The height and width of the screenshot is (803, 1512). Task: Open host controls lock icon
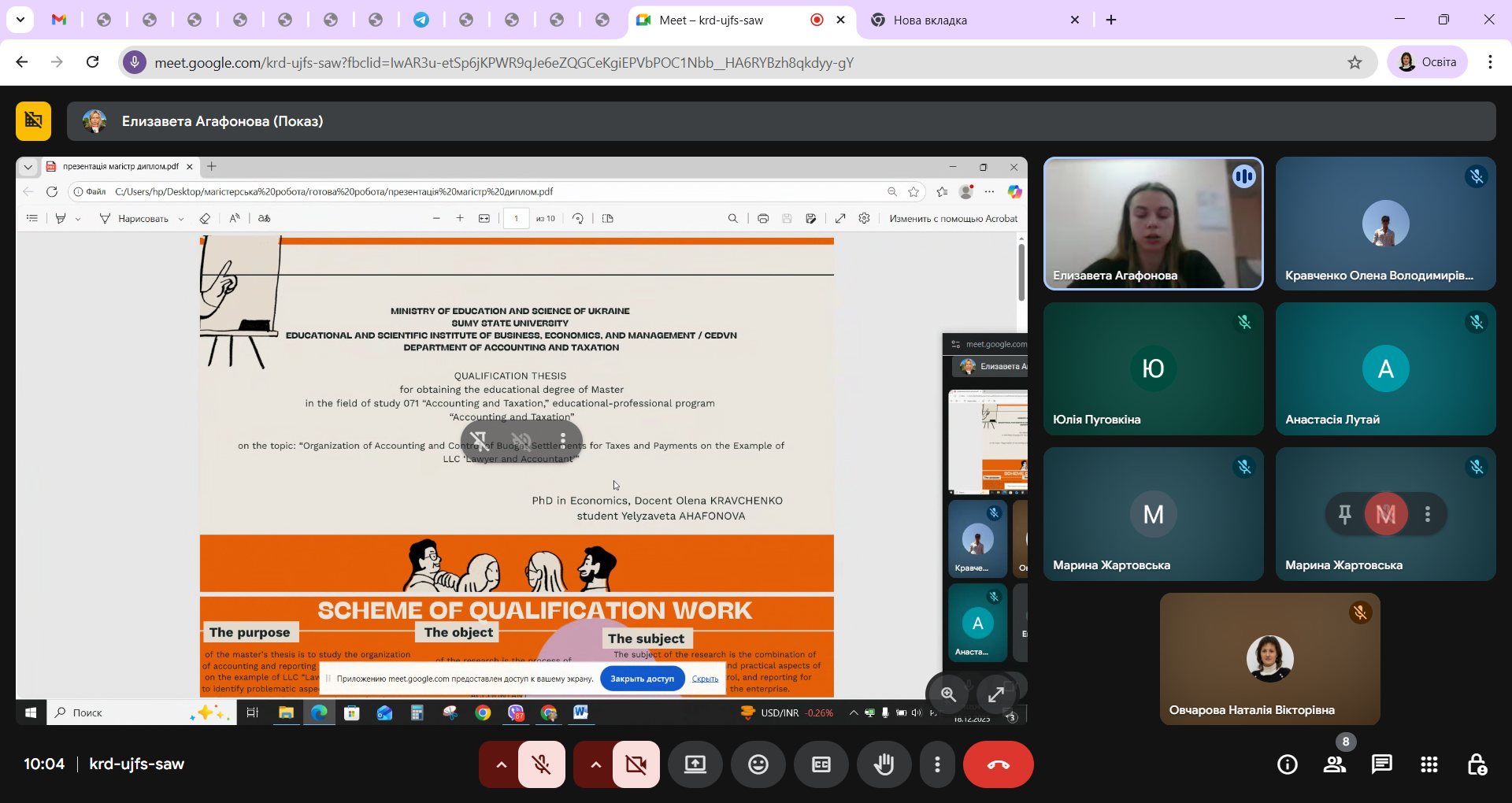1477,764
